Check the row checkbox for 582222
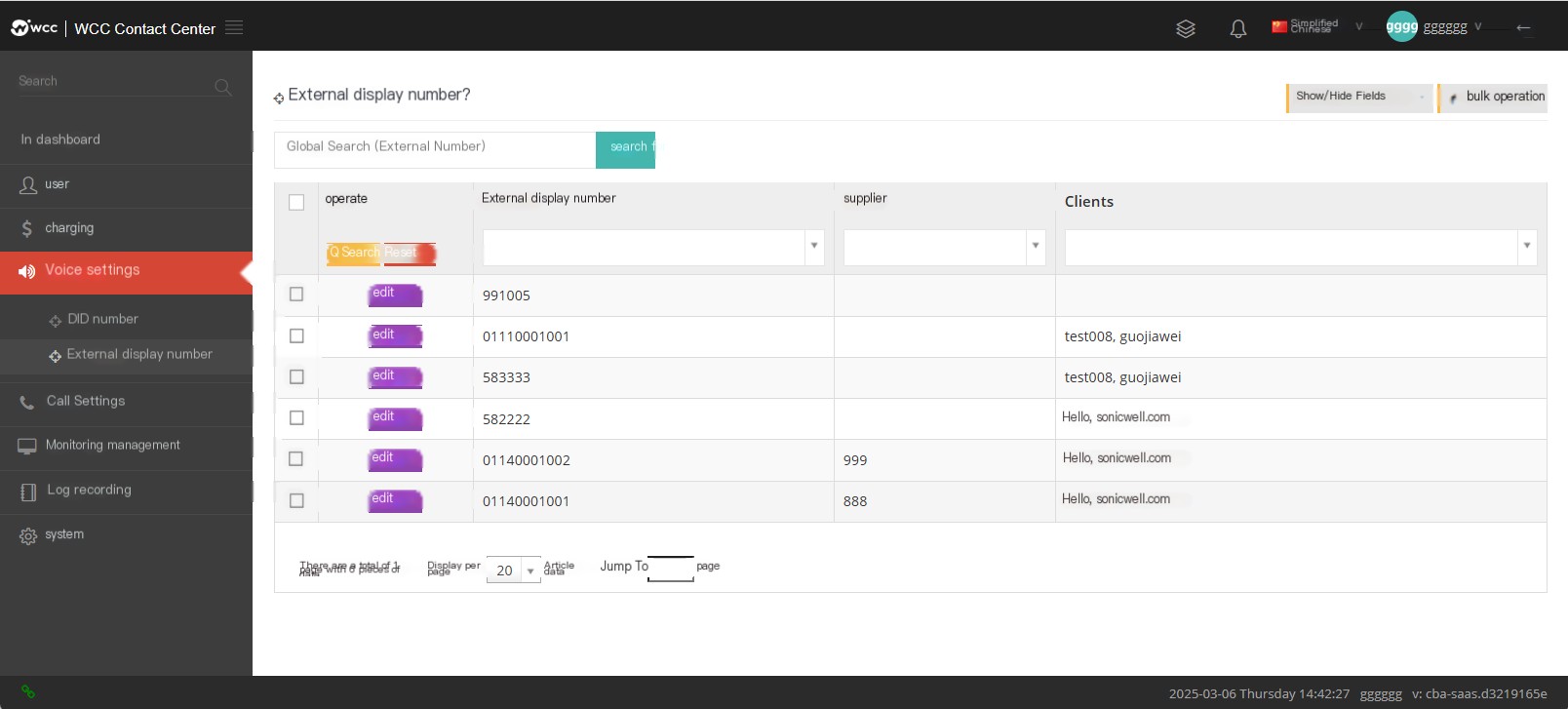Viewport: 1568px width, 709px height. point(296,417)
